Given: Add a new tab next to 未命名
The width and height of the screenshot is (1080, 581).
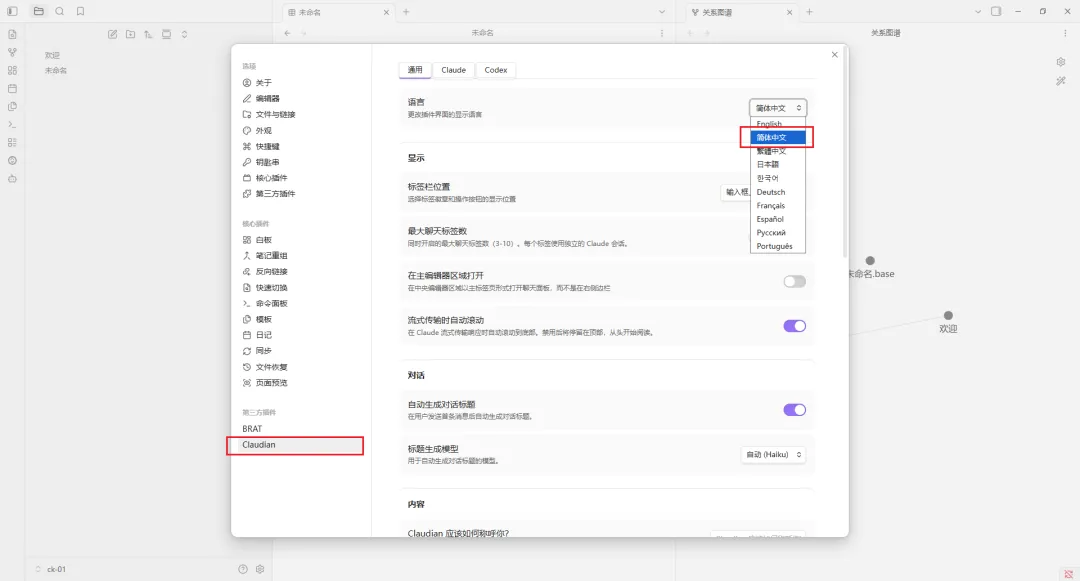Looking at the screenshot, I should click(406, 12).
